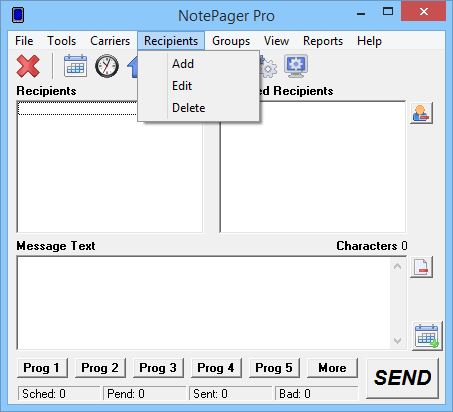Click the monitor with gear toolbar icon
This screenshot has height=412, width=453.
tap(296, 66)
